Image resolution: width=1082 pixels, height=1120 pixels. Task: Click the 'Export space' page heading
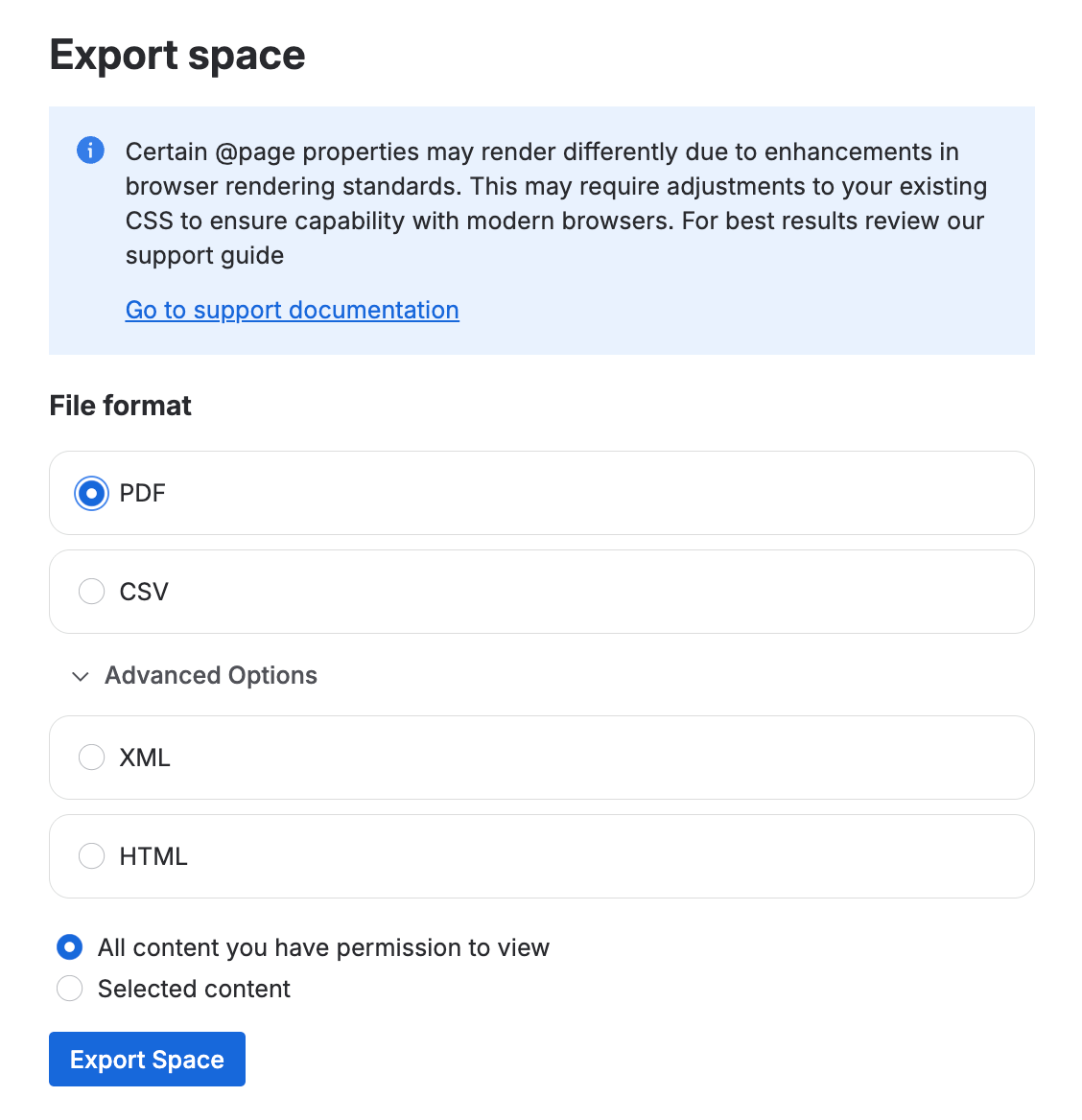(x=176, y=55)
